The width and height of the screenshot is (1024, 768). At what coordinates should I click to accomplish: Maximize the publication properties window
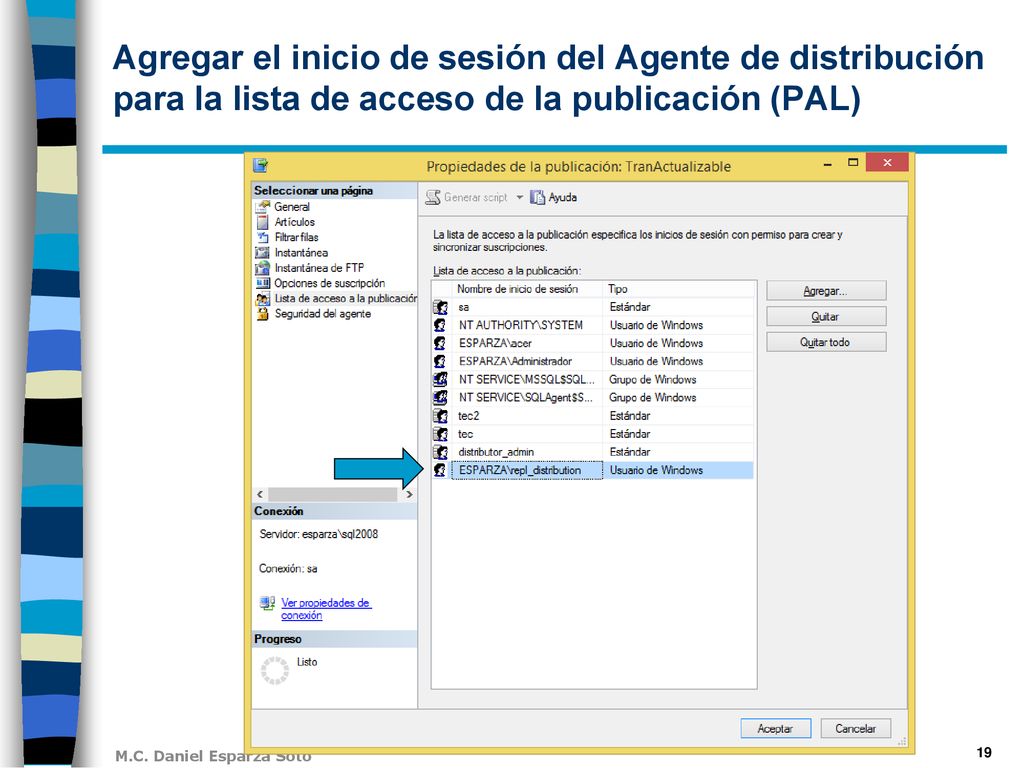(x=853, y=163)
